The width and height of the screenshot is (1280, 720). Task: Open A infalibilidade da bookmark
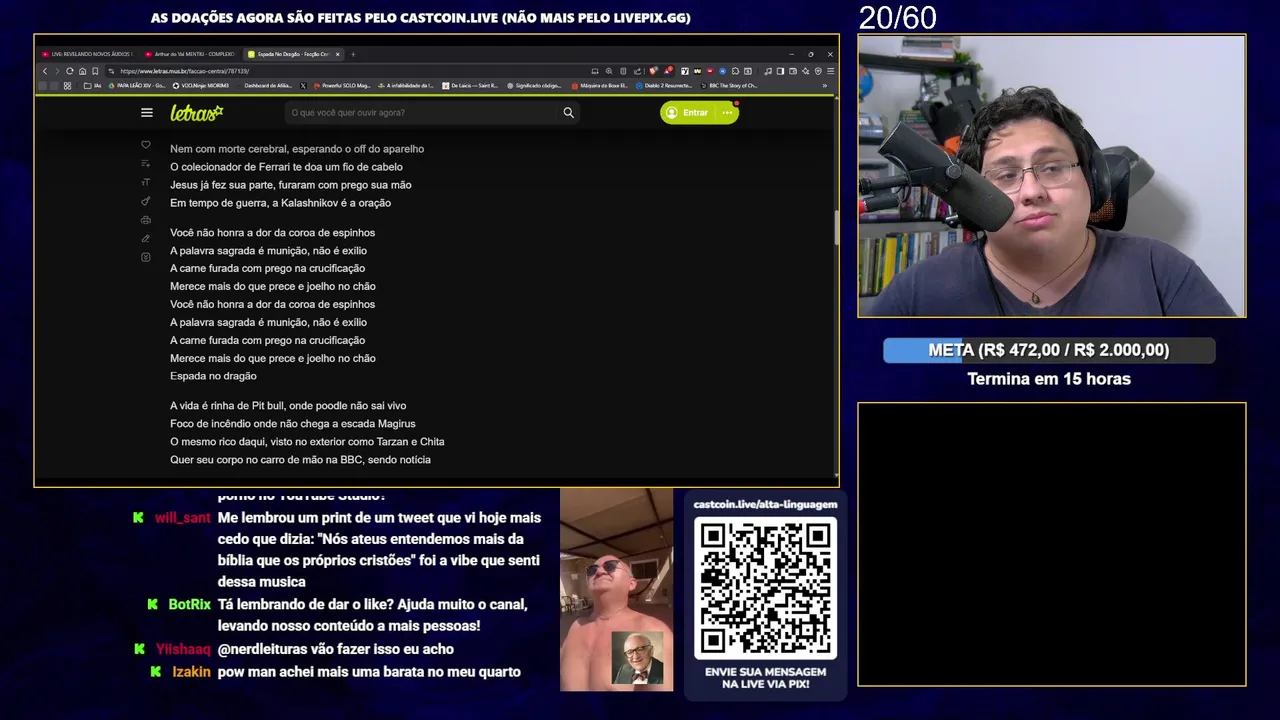[x=406, y=86]
